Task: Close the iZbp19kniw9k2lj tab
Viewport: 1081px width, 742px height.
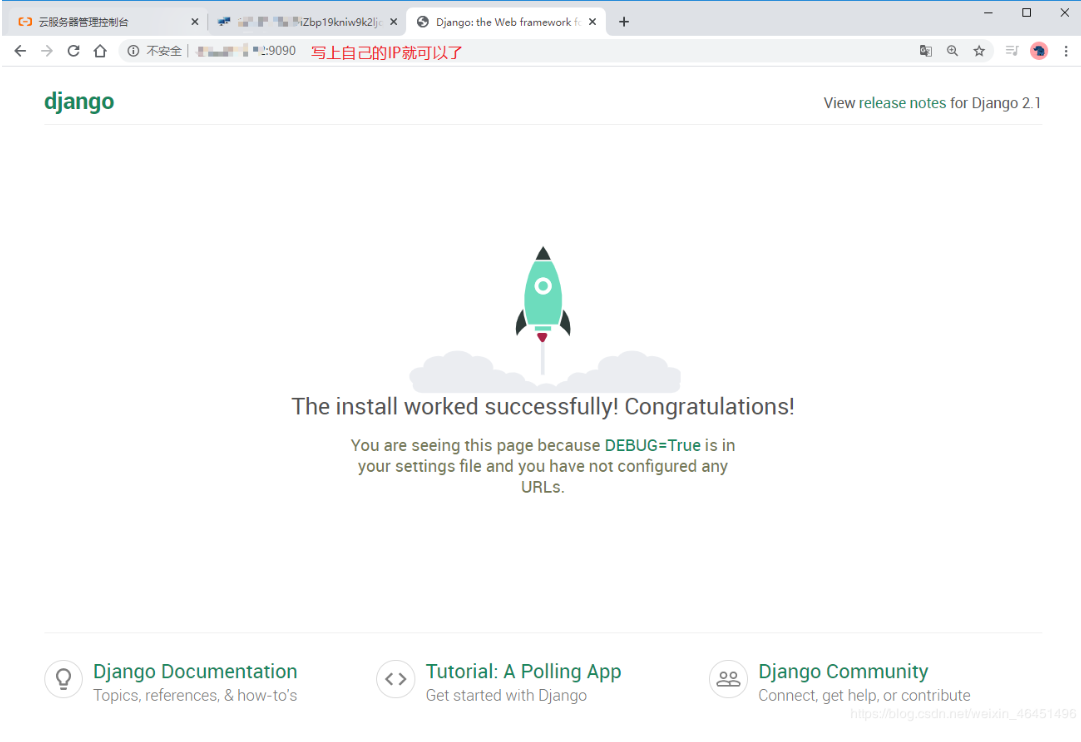Action: 394,22
